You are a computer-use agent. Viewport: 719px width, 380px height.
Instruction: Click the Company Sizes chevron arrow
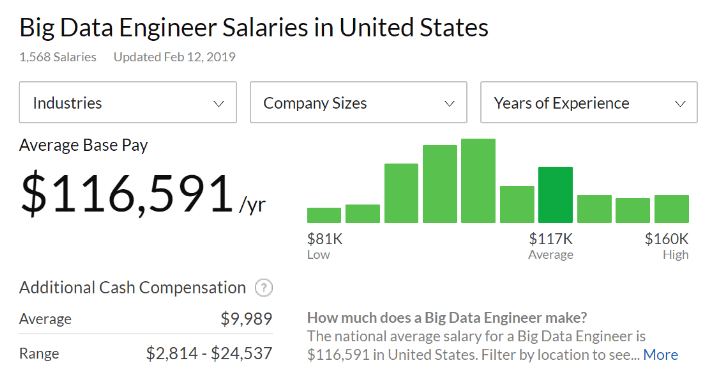coord(449,104)
